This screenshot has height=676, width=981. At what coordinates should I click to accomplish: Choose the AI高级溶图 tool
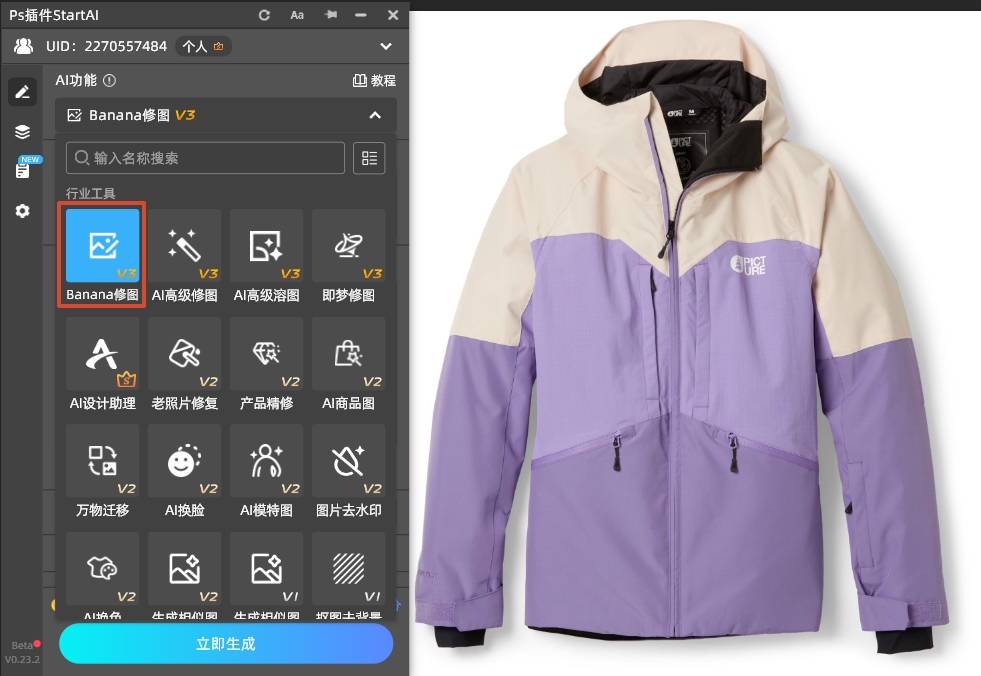click(266, 246)
